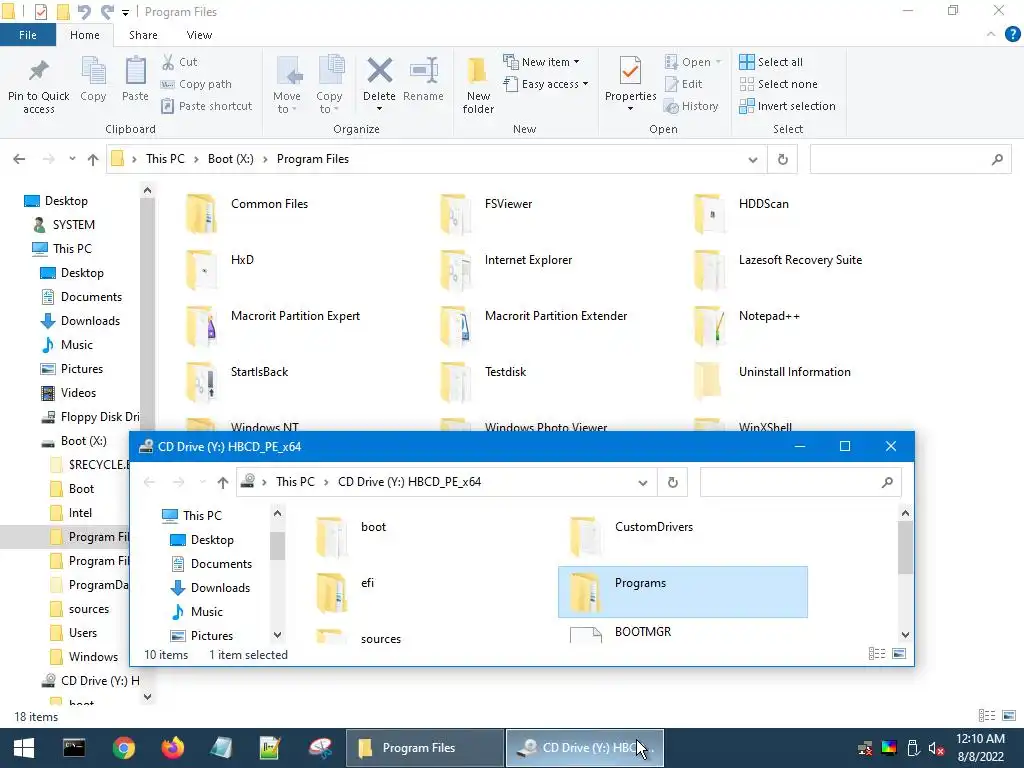Select SYSTEM in the navigation pane
Screen dimensions: 1024x768
(x=73, y=225)
